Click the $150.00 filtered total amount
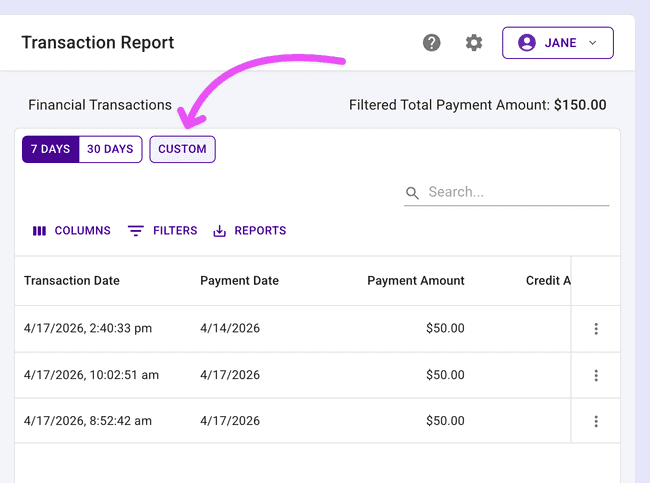 580,105
